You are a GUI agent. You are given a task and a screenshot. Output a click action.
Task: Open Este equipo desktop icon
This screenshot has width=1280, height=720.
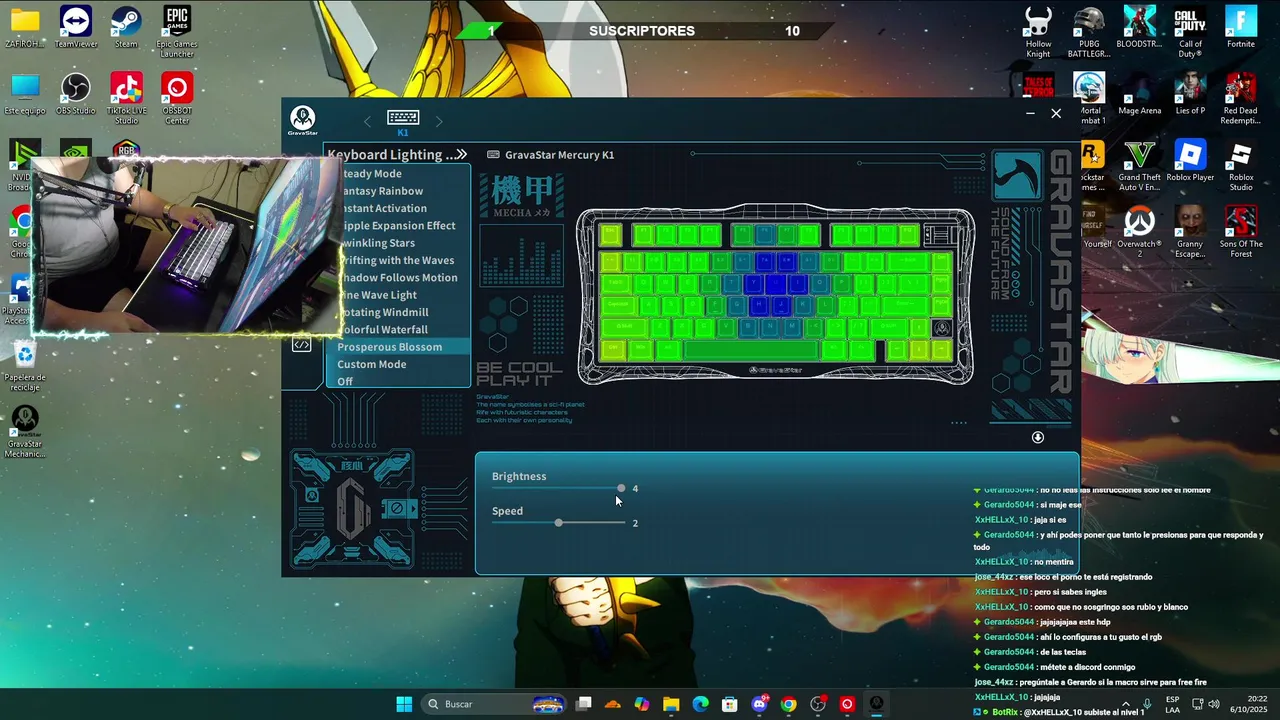click(25, 95)
